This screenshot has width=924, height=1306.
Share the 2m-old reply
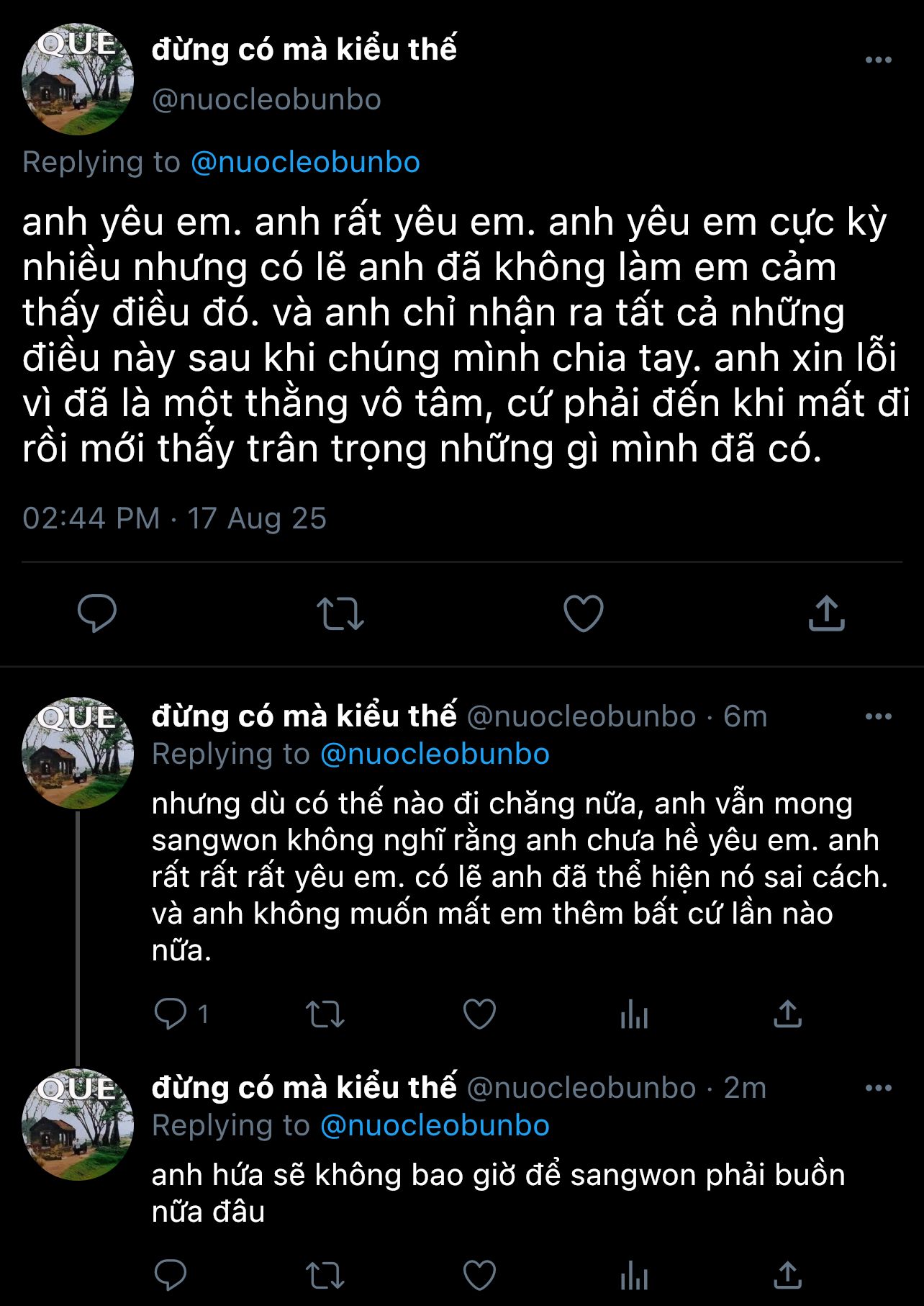[x=787, y=1276]
